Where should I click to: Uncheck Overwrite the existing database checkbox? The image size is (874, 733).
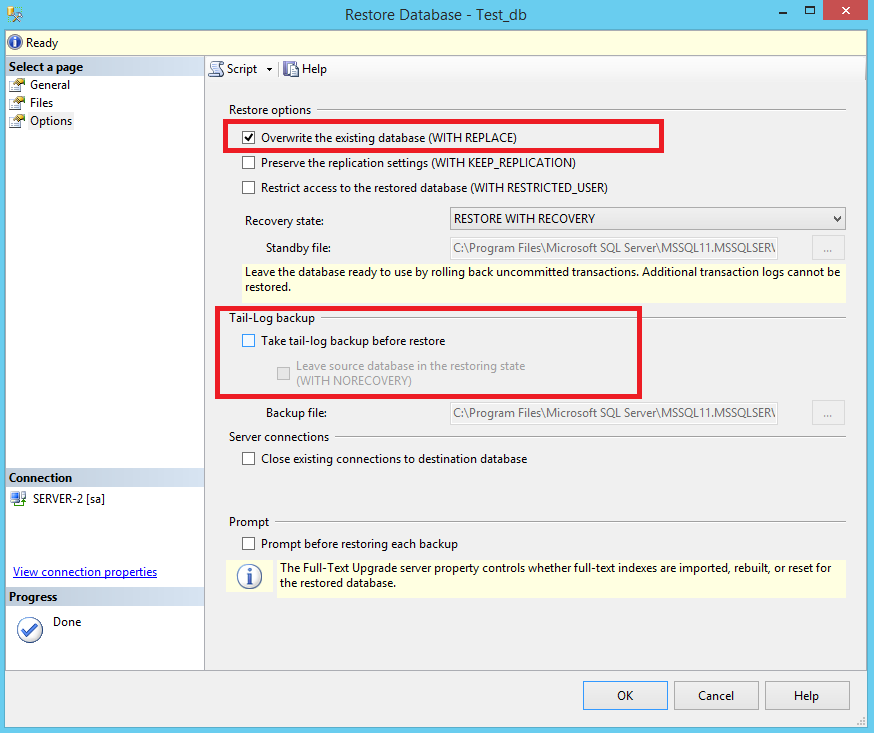tap(249, 137)
